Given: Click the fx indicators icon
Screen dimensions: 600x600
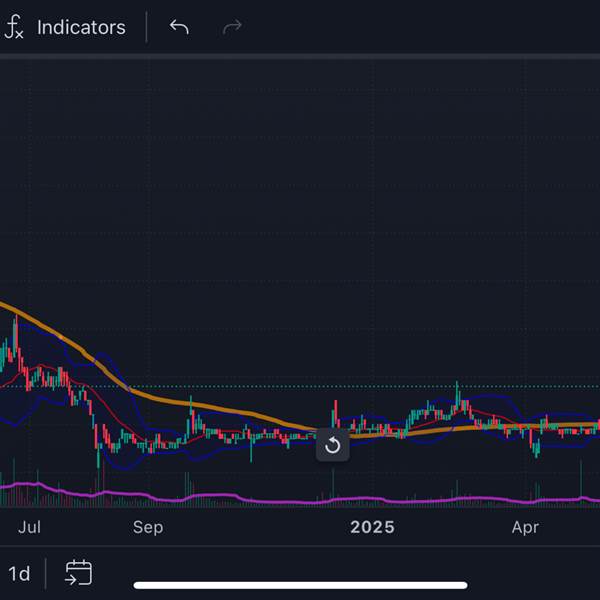Looking at the screenshot, I should [x=13, y=27].
